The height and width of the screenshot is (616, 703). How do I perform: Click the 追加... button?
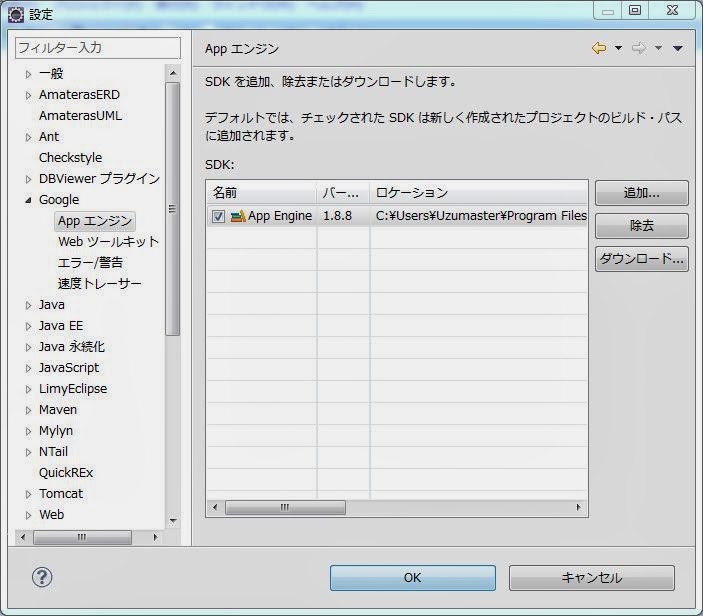click(x=642, y=193)
